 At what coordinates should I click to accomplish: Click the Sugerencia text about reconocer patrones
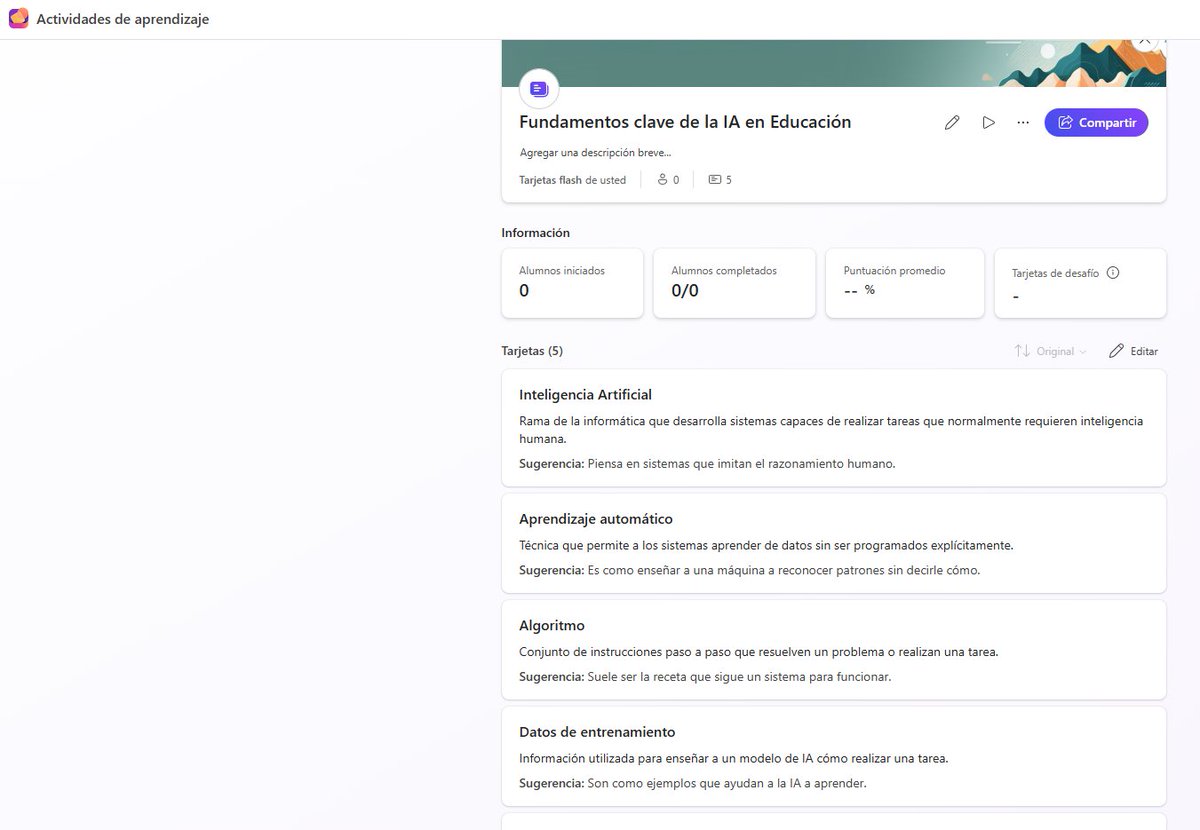click(x=750, y=570)
